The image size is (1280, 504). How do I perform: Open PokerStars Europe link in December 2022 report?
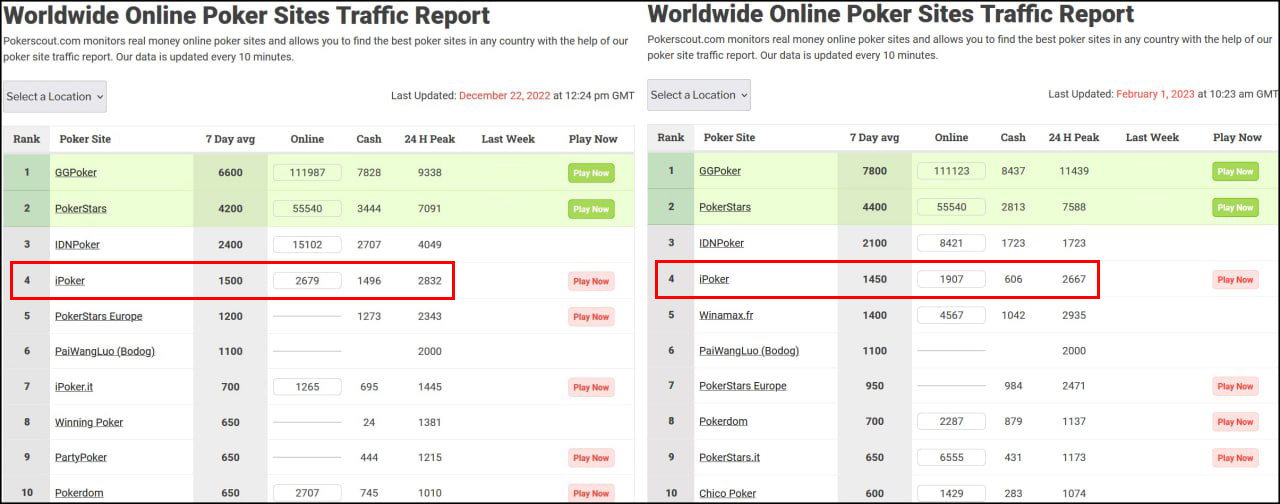(x=99, y=316)
